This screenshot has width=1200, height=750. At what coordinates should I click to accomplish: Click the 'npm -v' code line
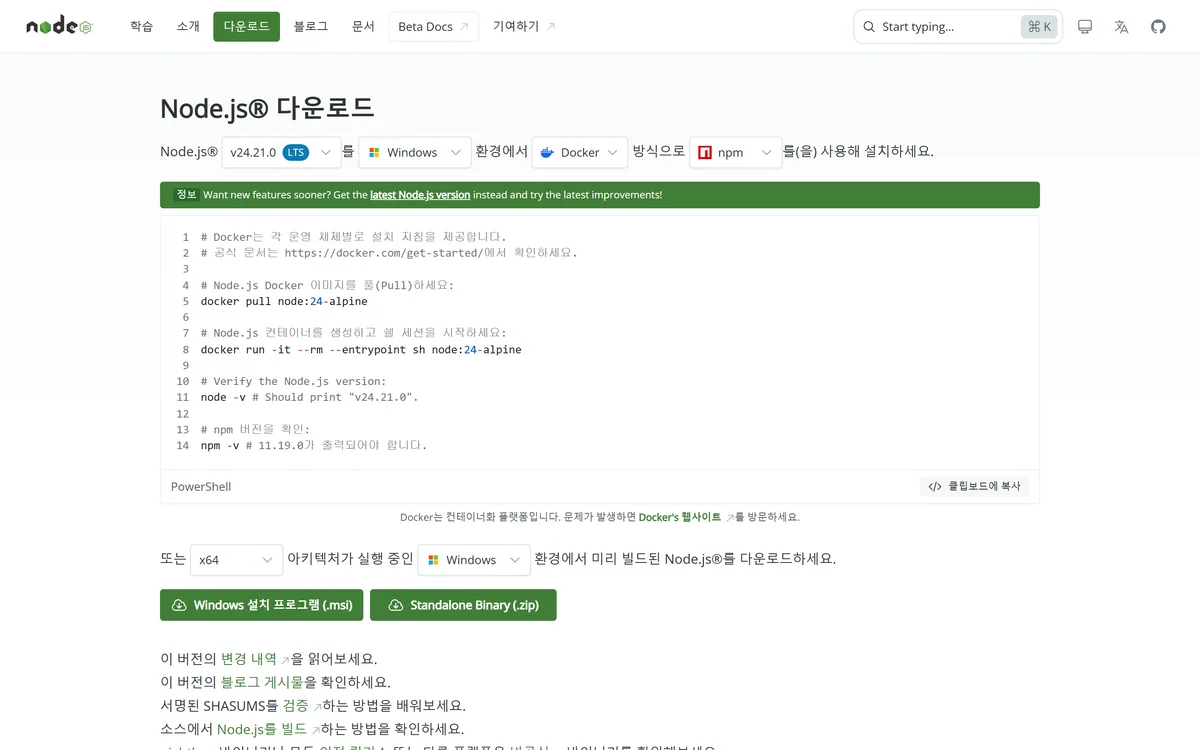coord(313,445)
